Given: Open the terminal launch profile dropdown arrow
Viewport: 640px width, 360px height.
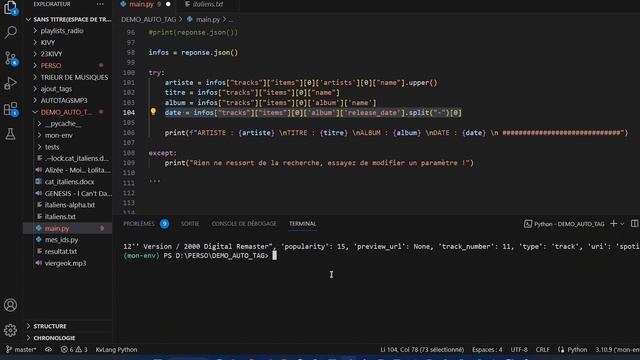Looking at the screenshot, I should point(622,224).
